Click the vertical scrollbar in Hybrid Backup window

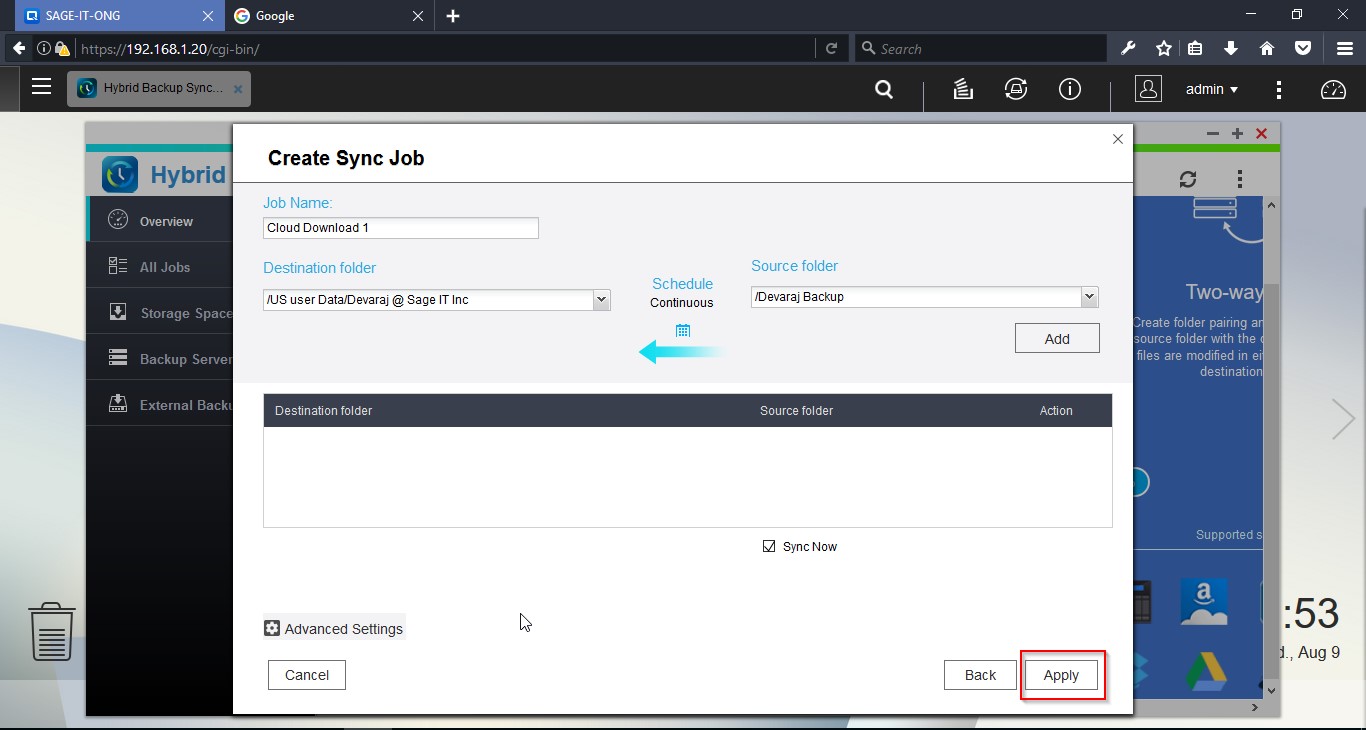[1271, 440]
